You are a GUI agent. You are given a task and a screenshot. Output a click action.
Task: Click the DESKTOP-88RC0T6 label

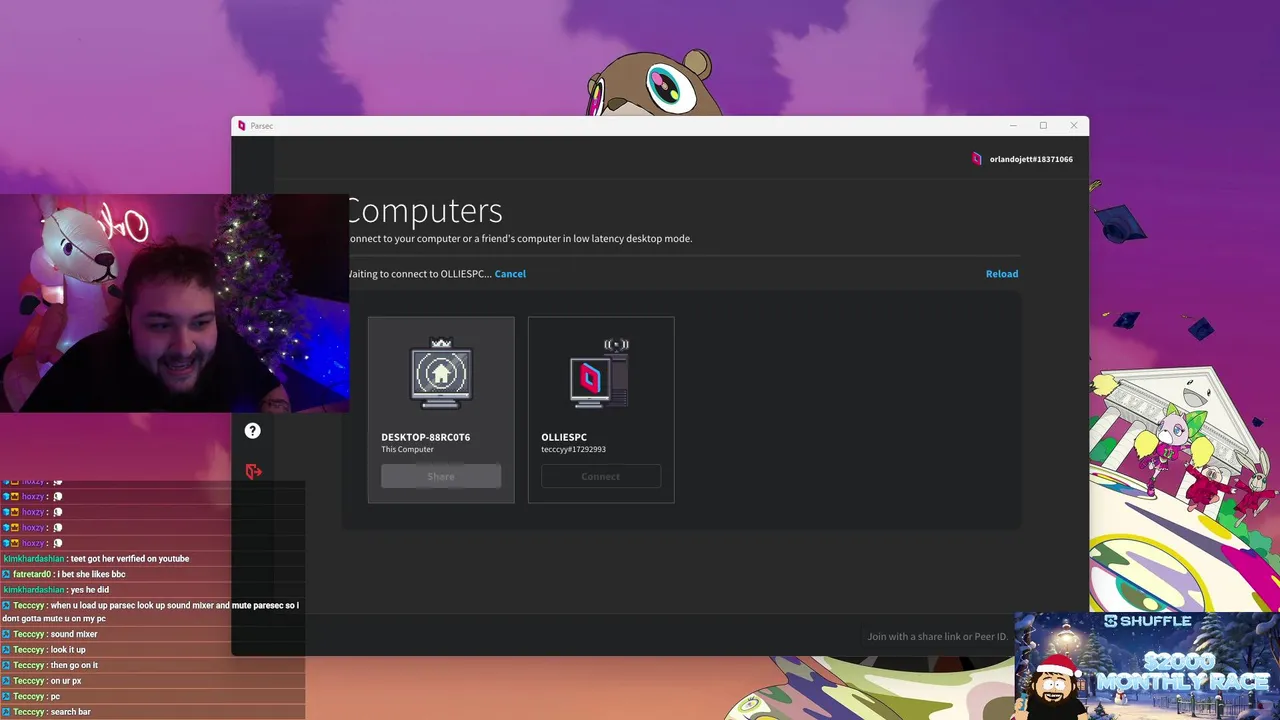point(425,437)
